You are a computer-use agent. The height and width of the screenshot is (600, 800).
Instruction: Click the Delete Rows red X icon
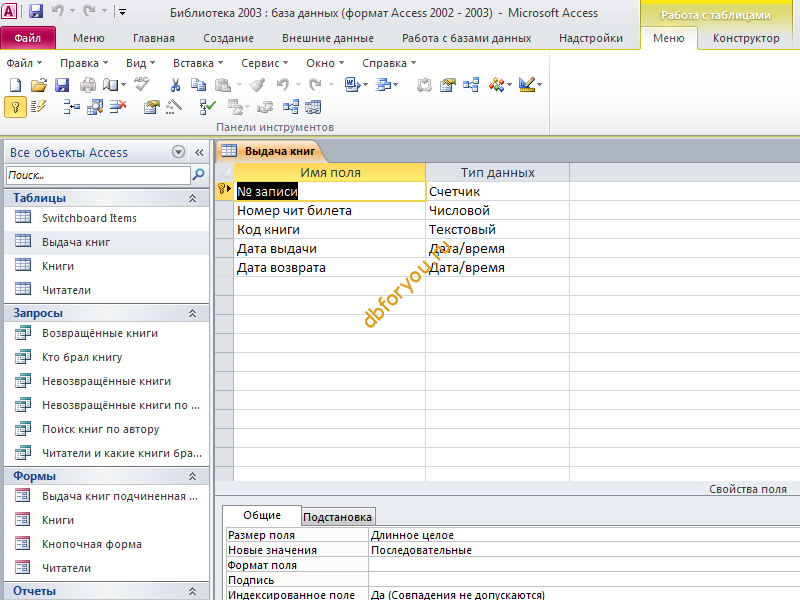pyautogui.click(x=118, y=107)
